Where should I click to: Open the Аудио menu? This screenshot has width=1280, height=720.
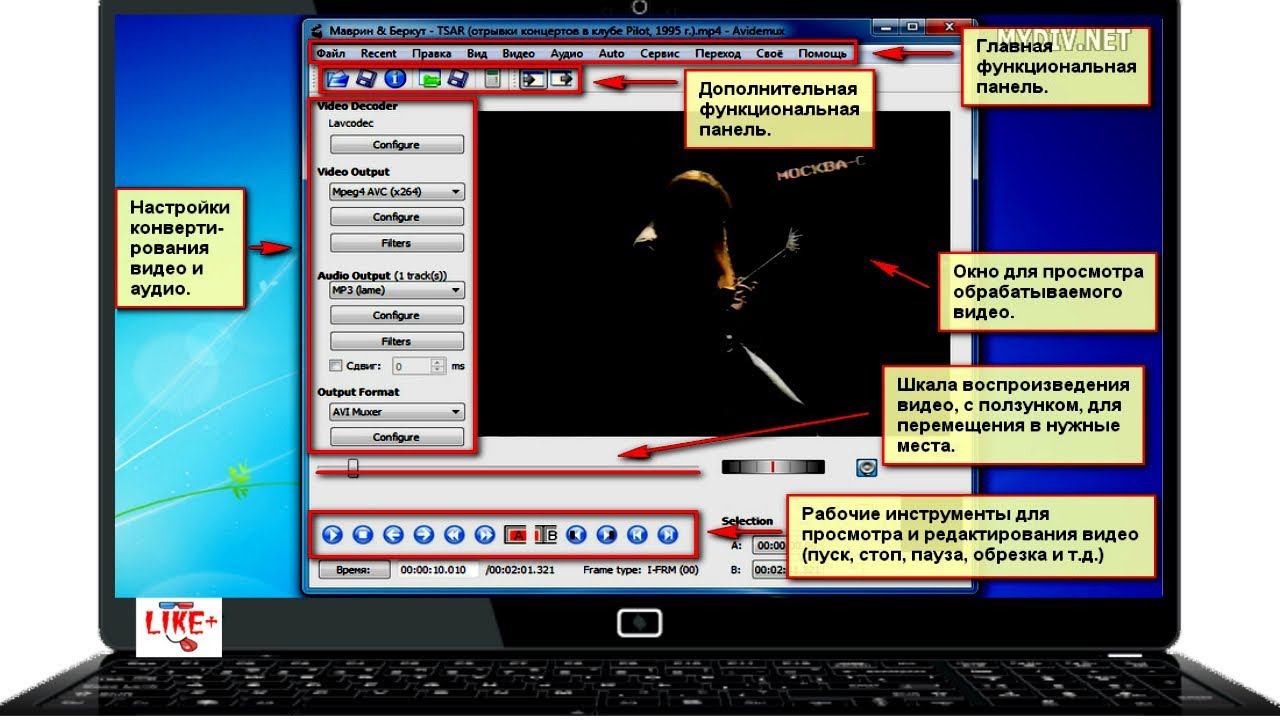pyautogui.click(x=567, y=53)
